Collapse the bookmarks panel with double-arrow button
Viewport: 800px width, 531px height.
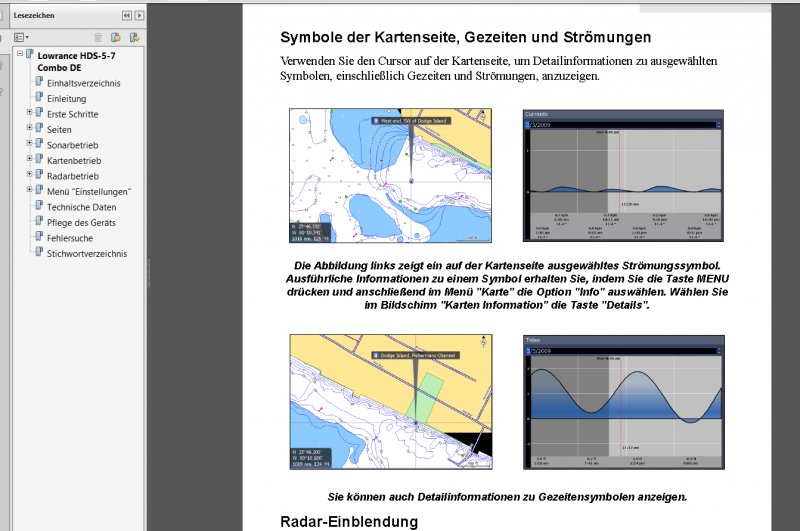pos(127,16)
